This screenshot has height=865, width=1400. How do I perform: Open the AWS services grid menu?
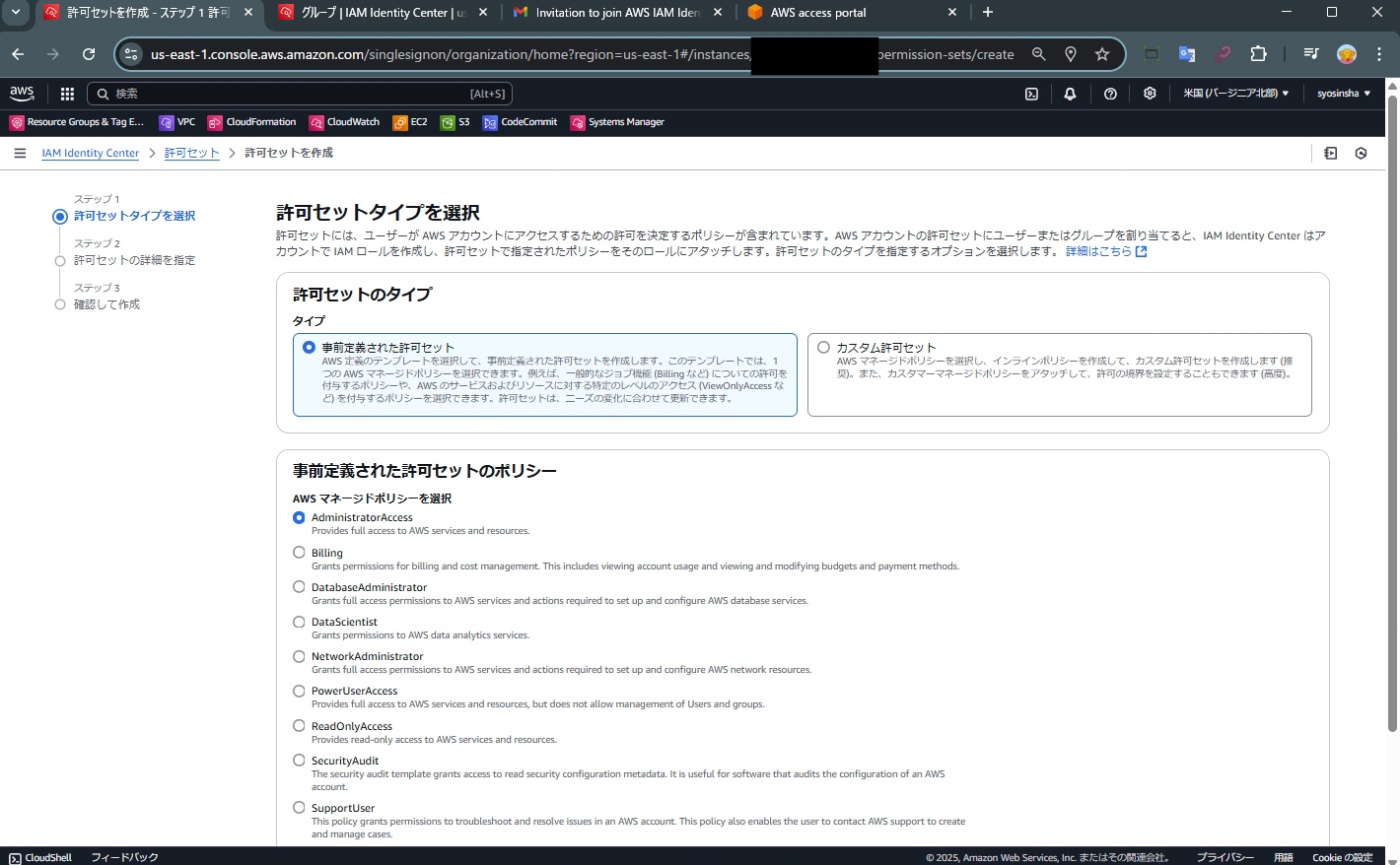coord(67,94)
